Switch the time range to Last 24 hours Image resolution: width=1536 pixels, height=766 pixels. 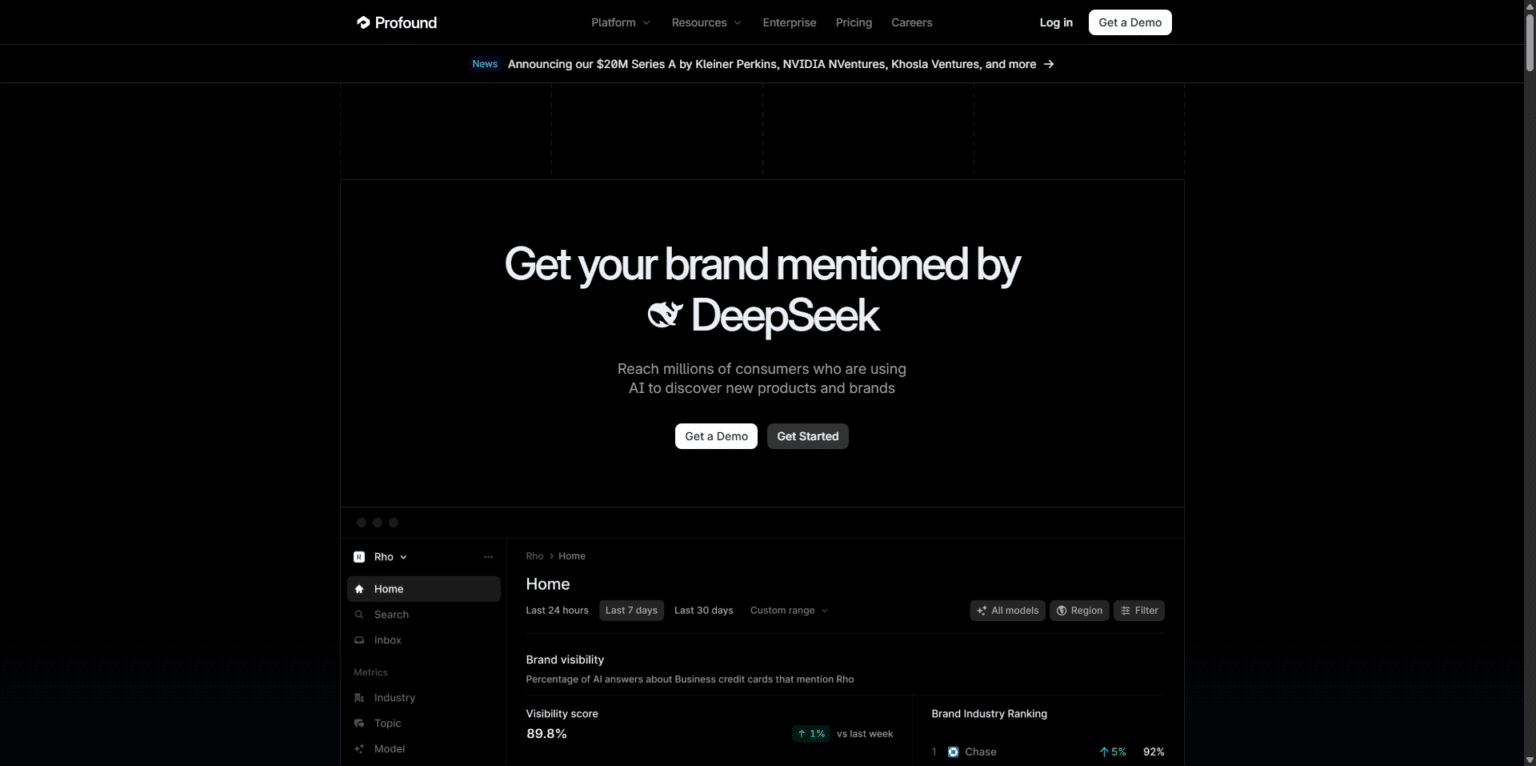tap(557, 610)
